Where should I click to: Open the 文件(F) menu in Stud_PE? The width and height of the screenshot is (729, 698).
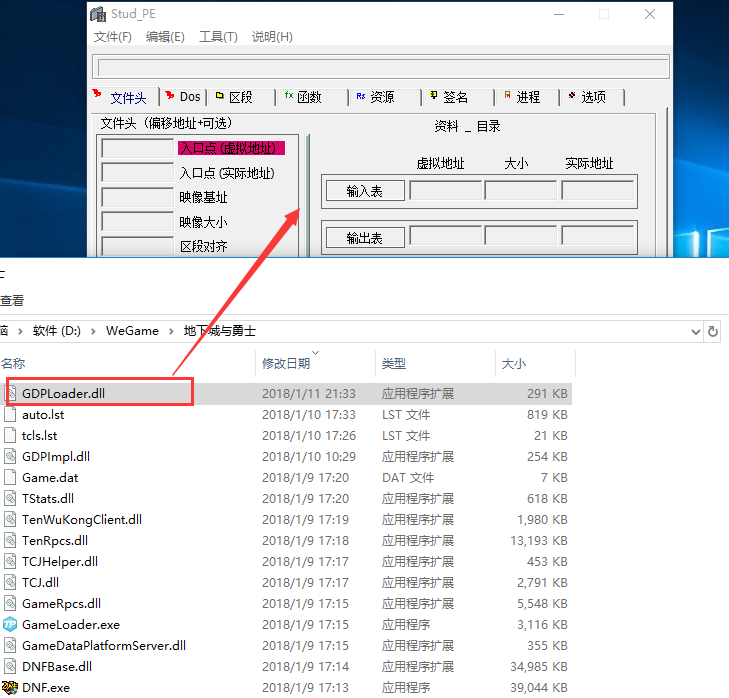pyautogui.click(x=113, y=37)
